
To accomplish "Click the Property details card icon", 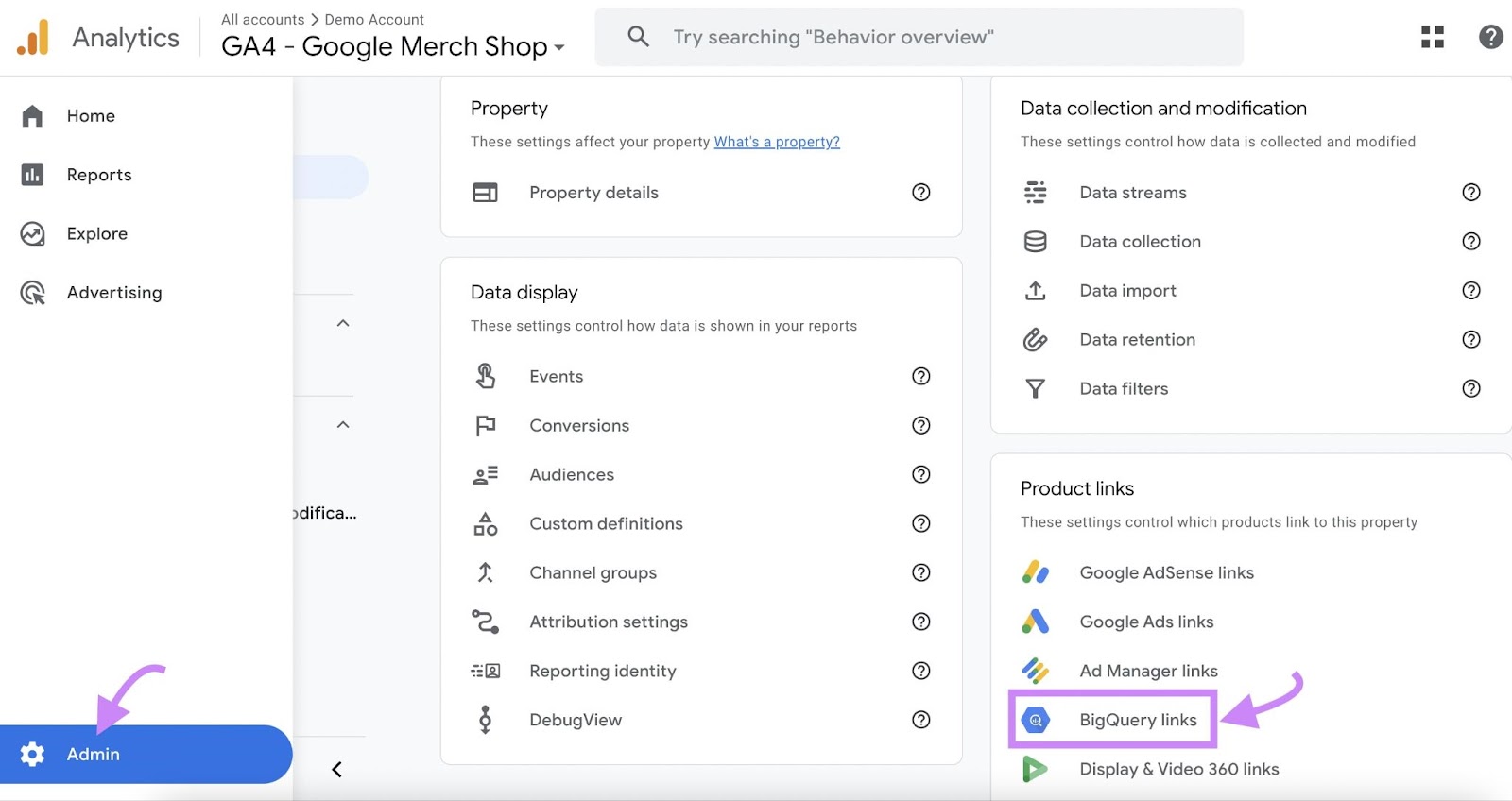I will coord(485,193).
